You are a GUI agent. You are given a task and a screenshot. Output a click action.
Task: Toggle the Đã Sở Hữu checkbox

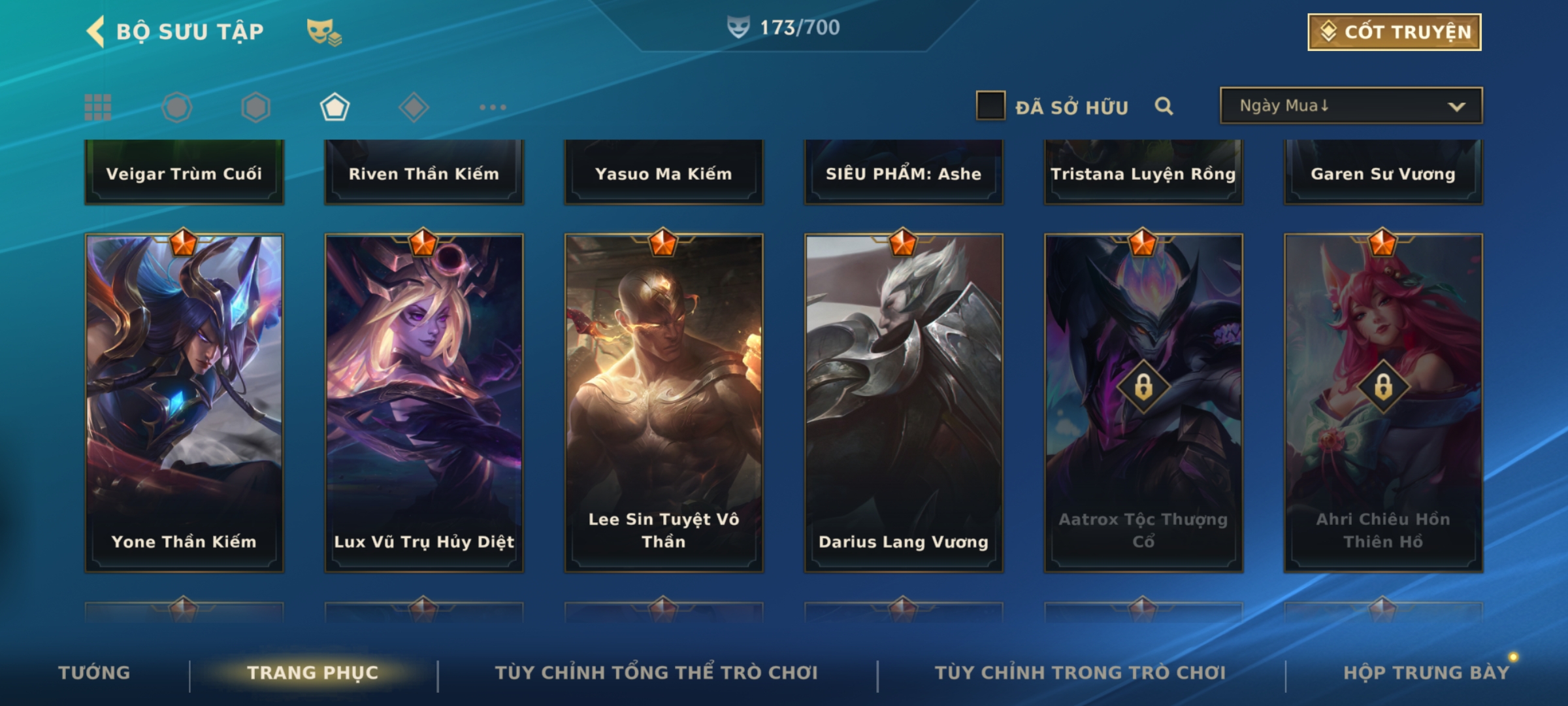point(990,106)
